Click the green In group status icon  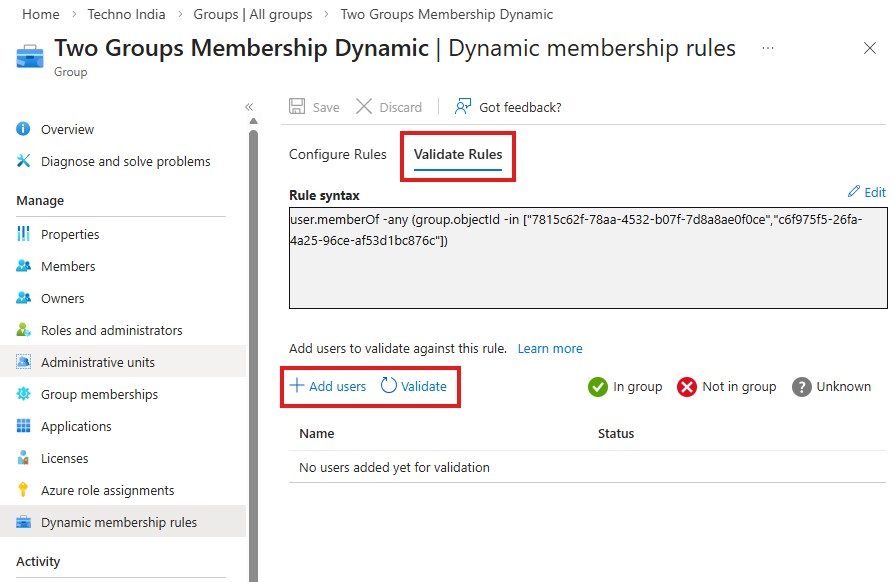point(597,386)
